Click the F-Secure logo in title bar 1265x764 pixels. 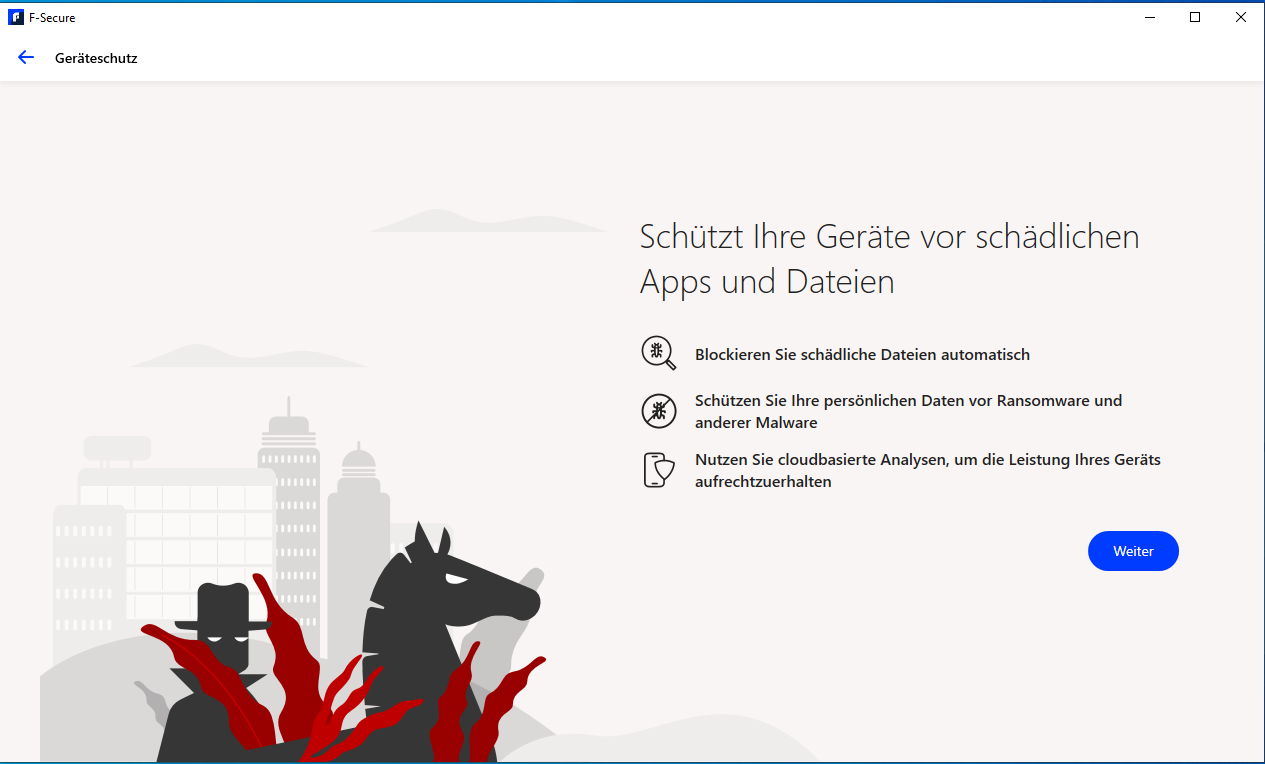click(15, 17)
